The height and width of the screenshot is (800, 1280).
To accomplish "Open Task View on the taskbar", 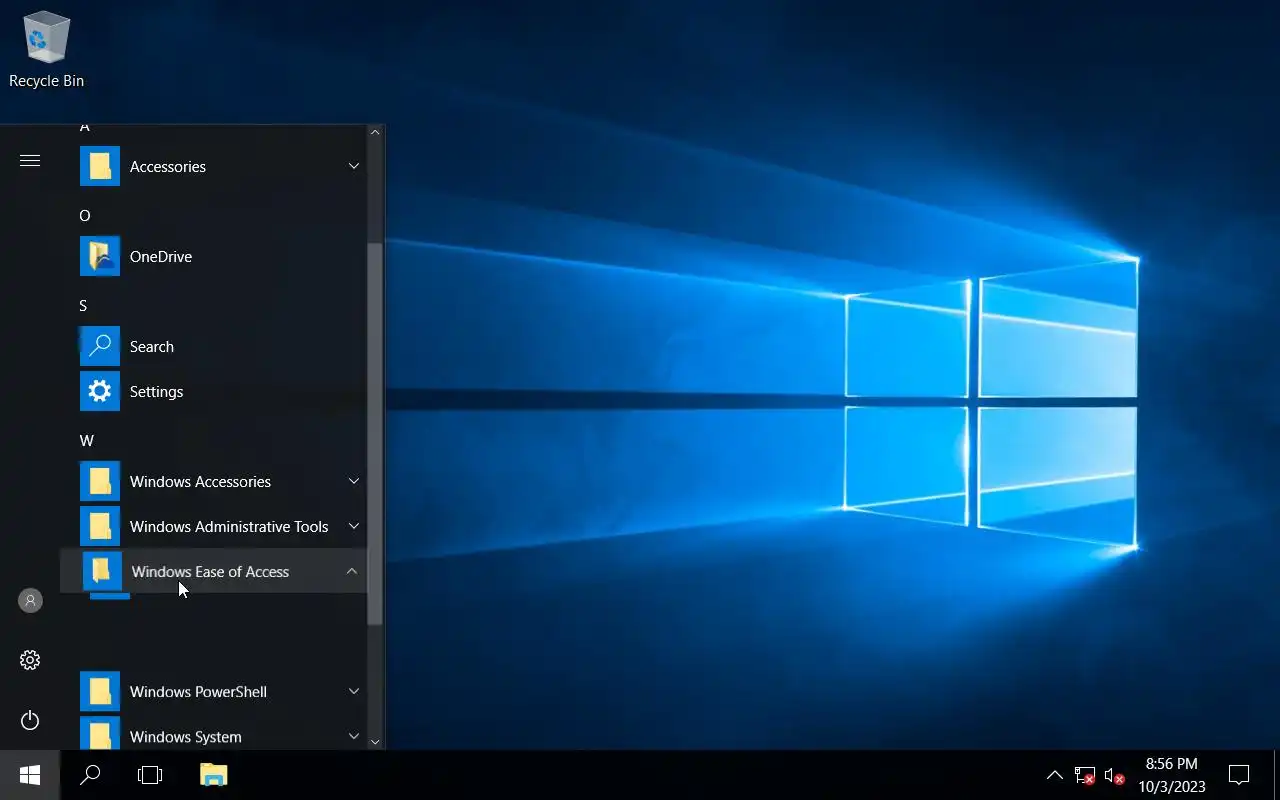I will click(x=150, y=775).
